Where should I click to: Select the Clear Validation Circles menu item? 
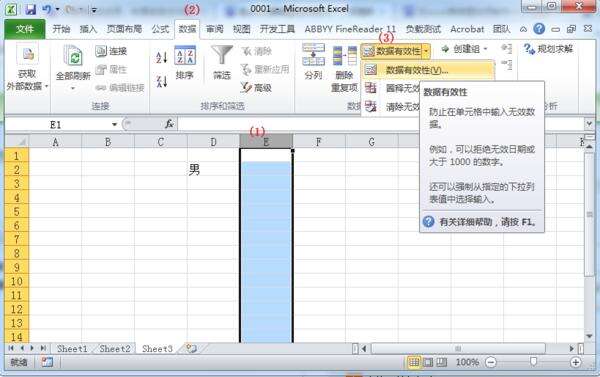click(391, 107)
